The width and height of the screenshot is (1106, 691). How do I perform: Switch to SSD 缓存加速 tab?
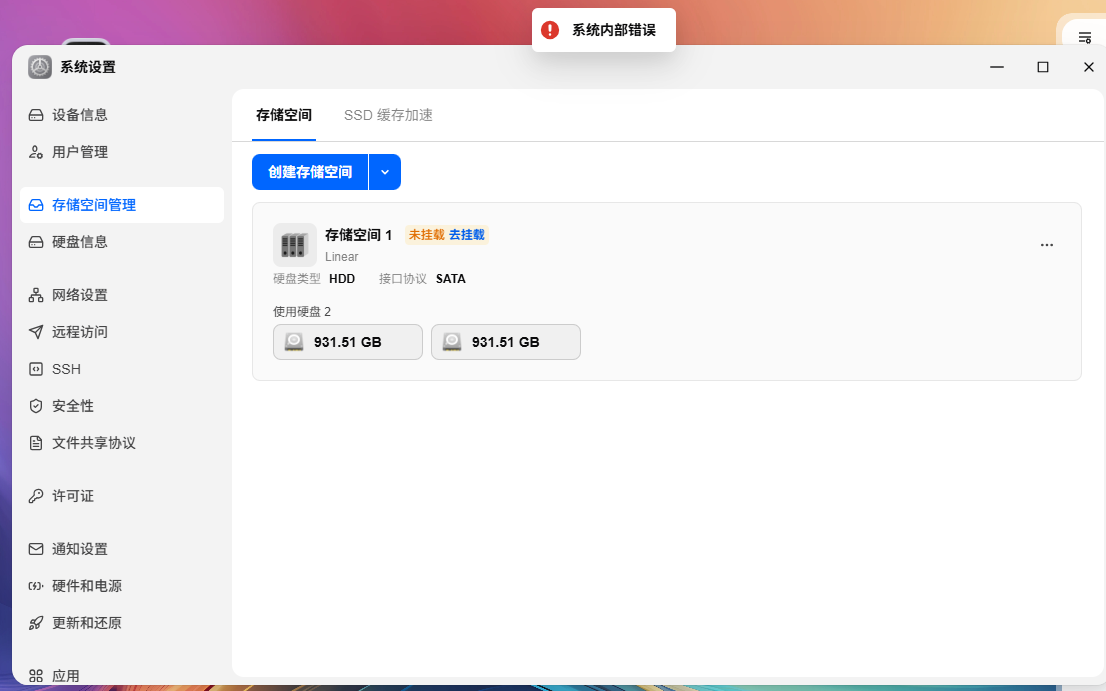point(388,115)
